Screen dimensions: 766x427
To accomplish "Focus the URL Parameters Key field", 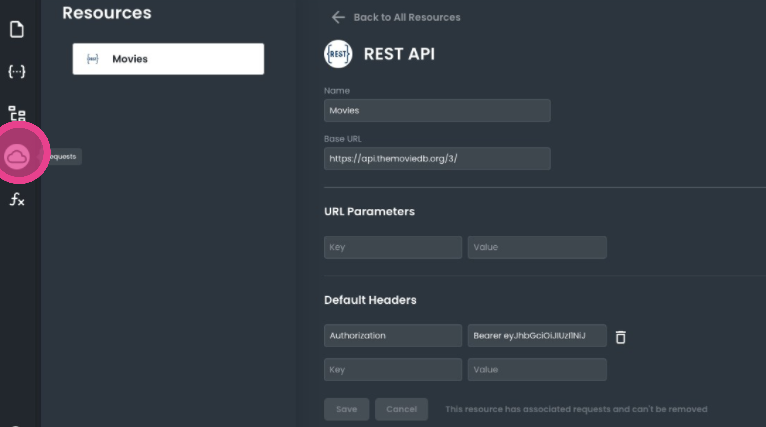I will pos(393,247).
